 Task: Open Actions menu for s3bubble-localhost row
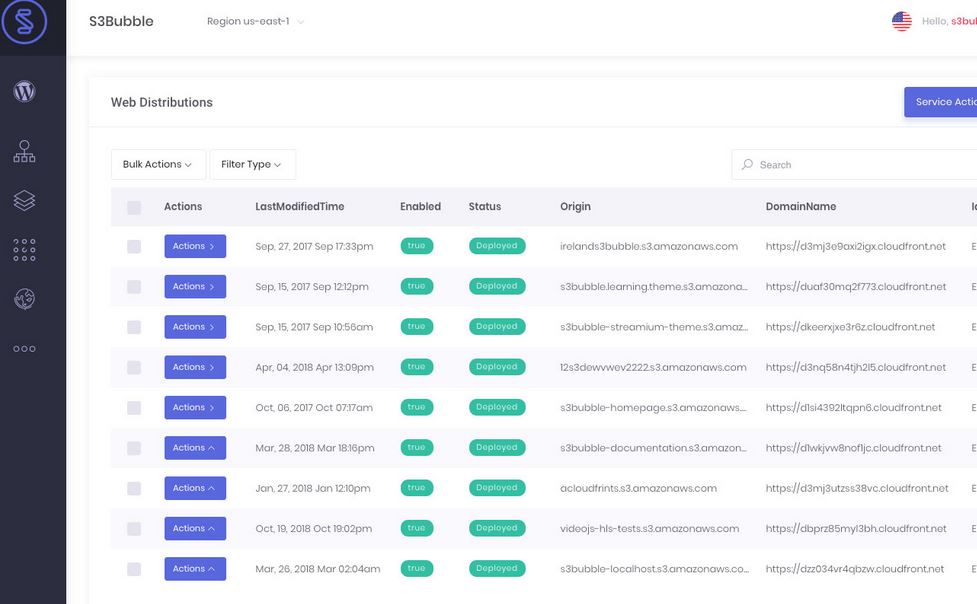195,568
